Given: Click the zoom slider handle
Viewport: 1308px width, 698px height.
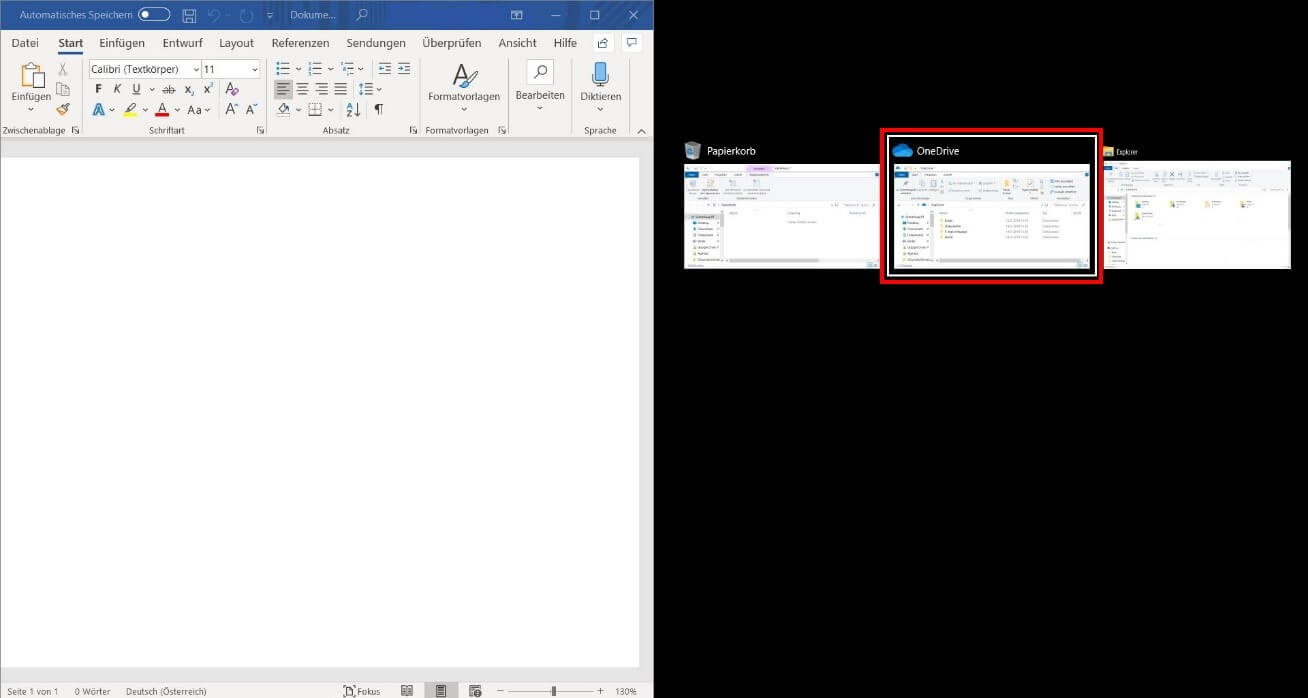Looking at the screenshot, I should [x=553, y=691].
